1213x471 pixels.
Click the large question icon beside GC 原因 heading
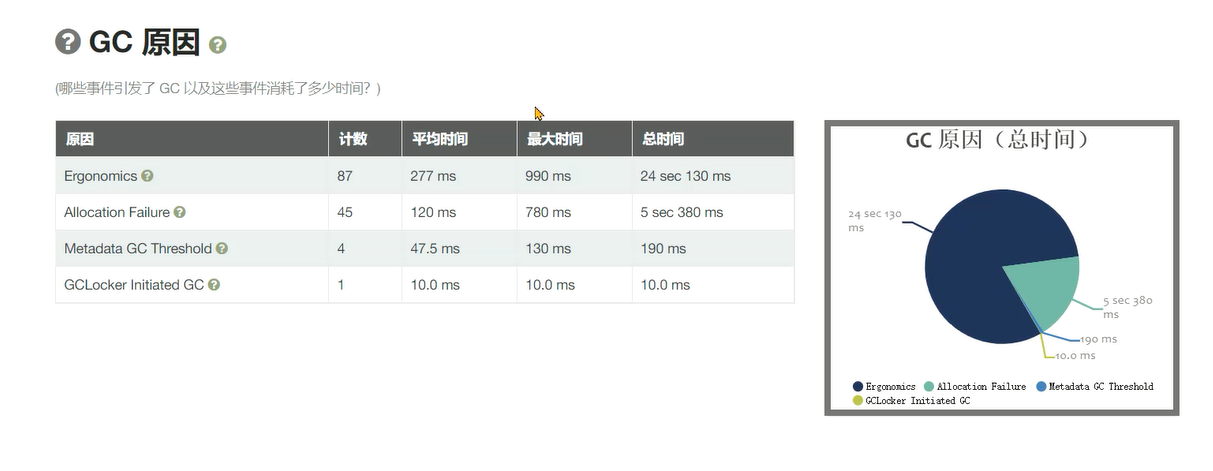(x=67, y=42)
